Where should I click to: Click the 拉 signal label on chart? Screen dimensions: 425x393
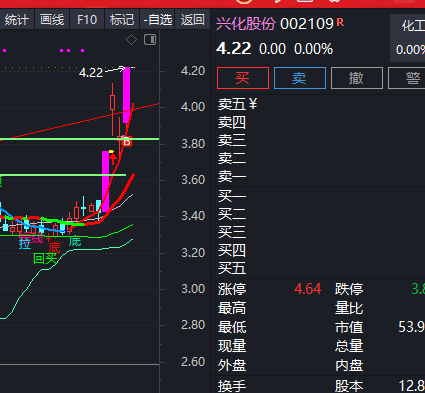pos(25,243)
